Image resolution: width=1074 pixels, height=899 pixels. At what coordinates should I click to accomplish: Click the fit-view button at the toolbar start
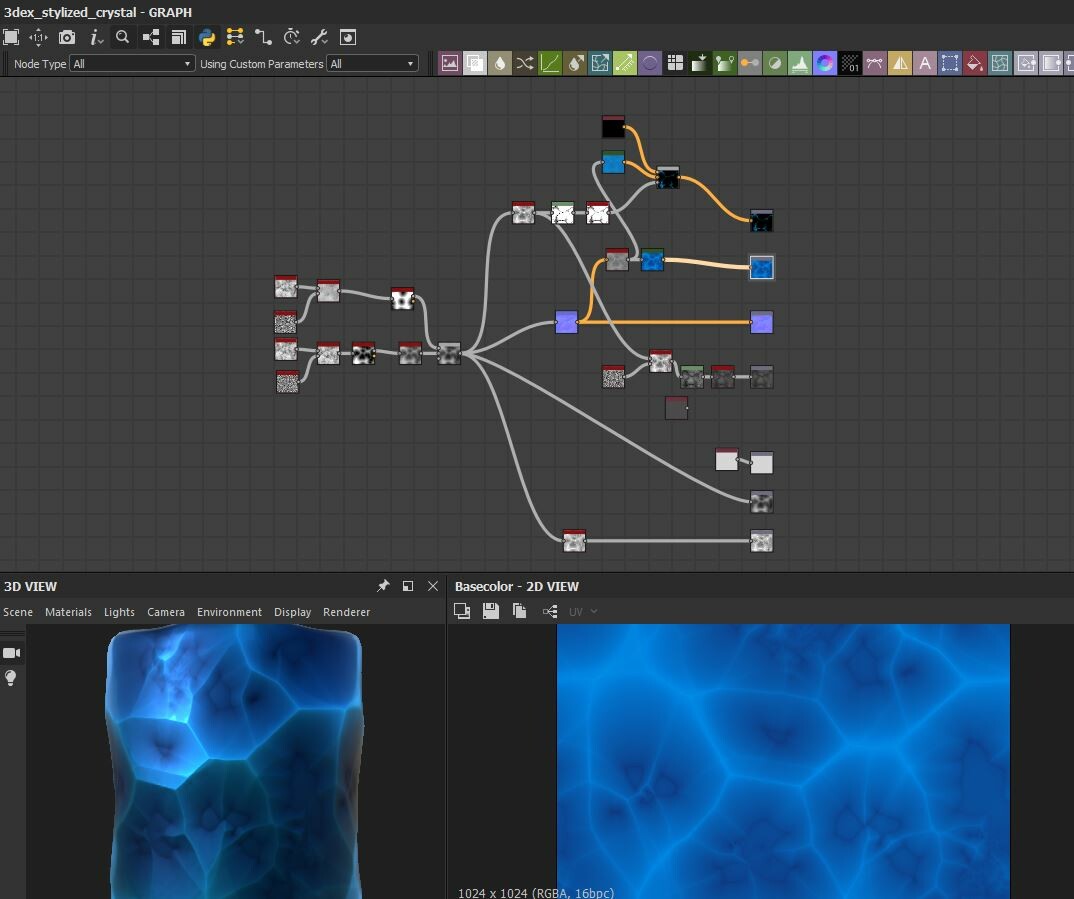pos(13,37)
